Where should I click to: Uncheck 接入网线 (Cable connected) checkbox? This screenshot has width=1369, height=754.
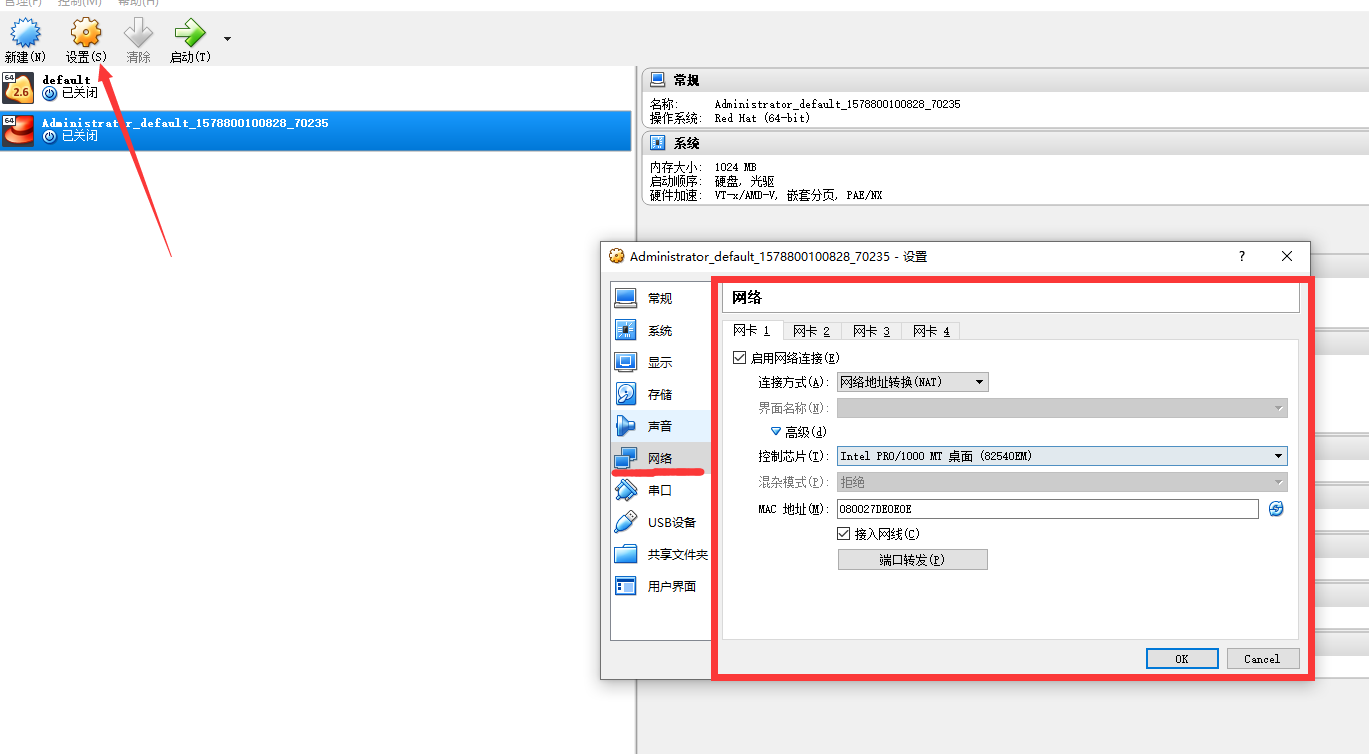tap(844, 534)
